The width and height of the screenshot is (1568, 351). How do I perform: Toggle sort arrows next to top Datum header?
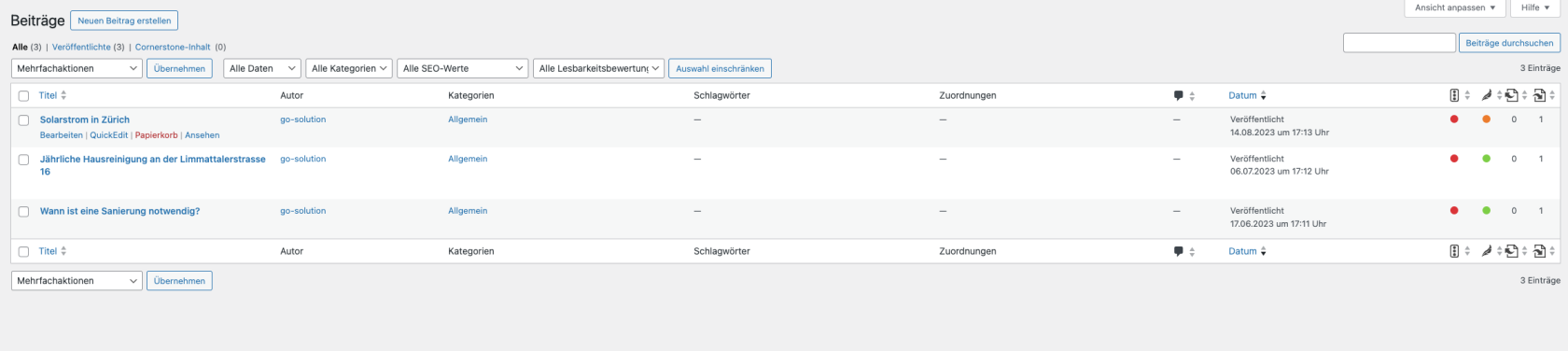pos(1263,95)
